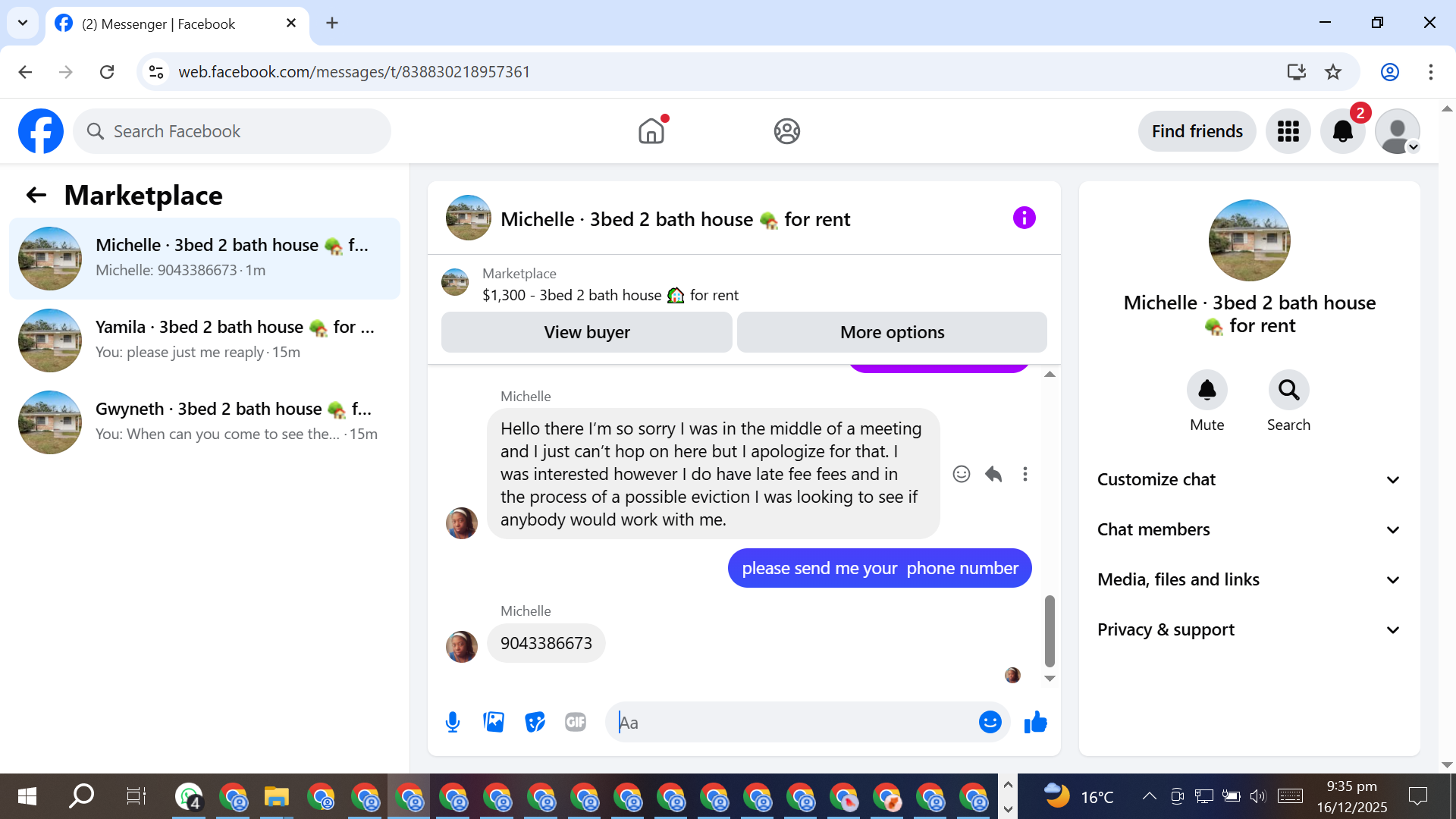View site information icon in address bar
The image size is (1456, 819).
(x=156, y=72)
